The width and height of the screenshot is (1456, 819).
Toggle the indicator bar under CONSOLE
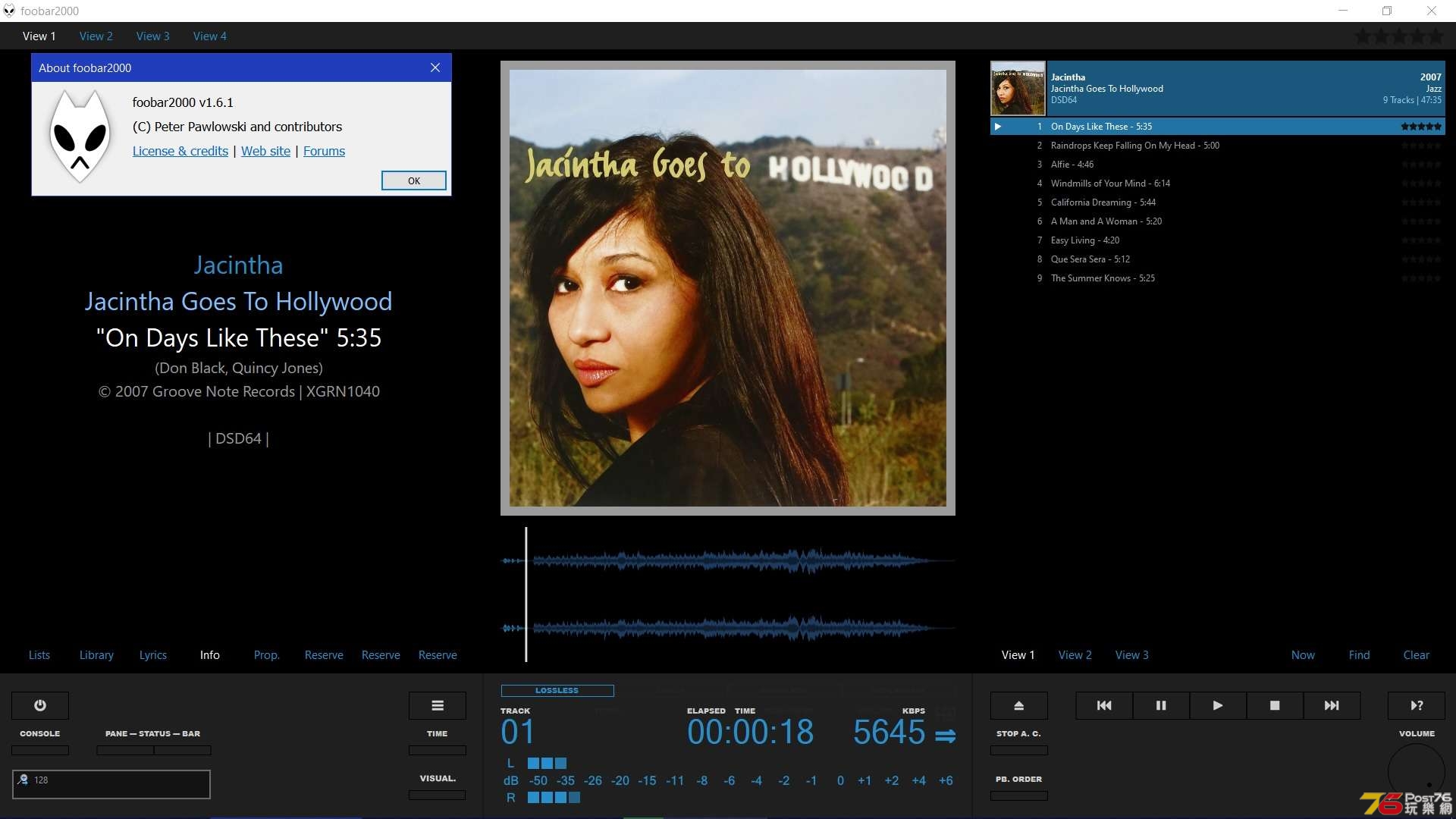(x=40, y=750)
